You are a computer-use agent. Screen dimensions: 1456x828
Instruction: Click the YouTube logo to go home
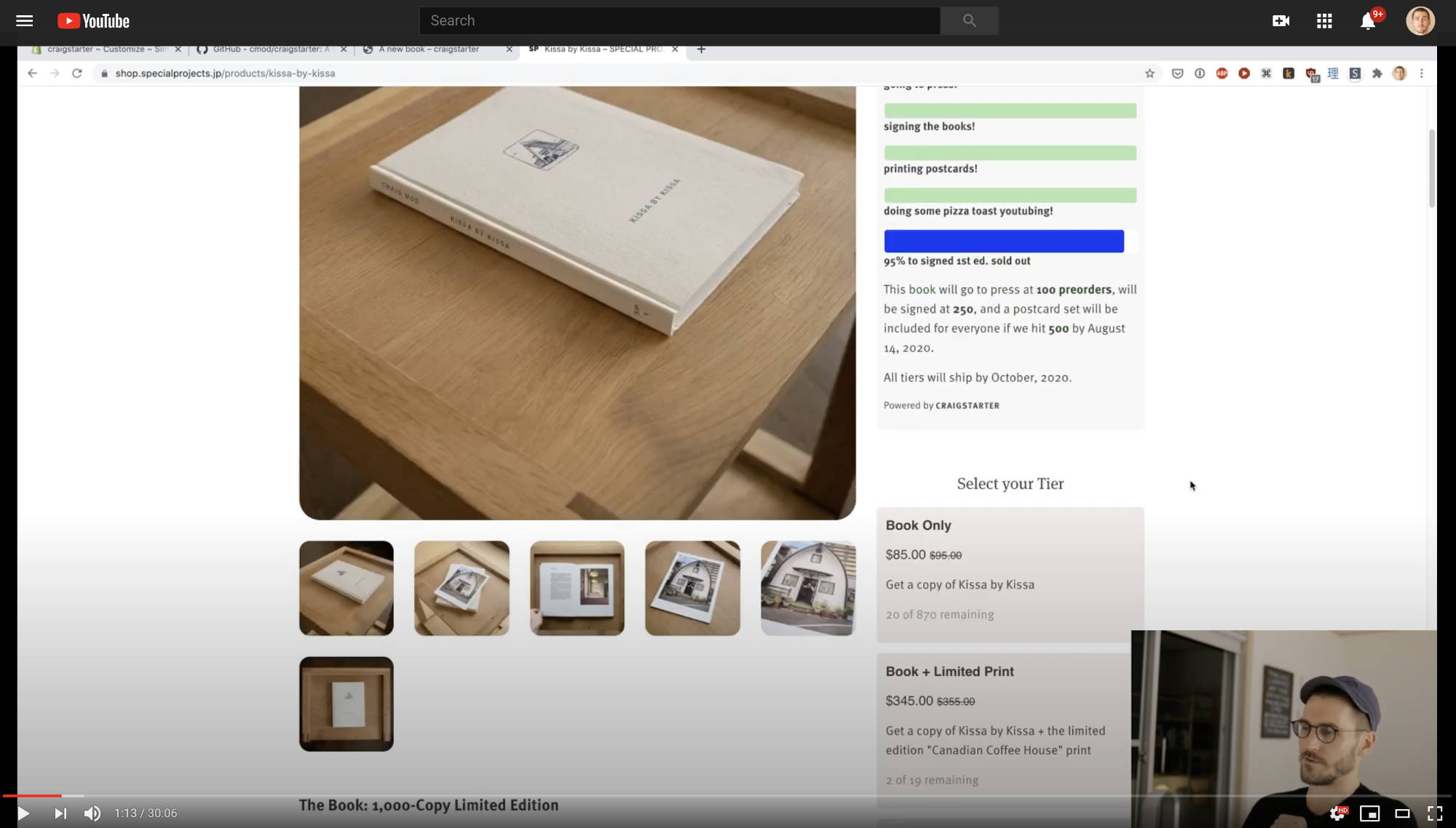click(93, 20)
